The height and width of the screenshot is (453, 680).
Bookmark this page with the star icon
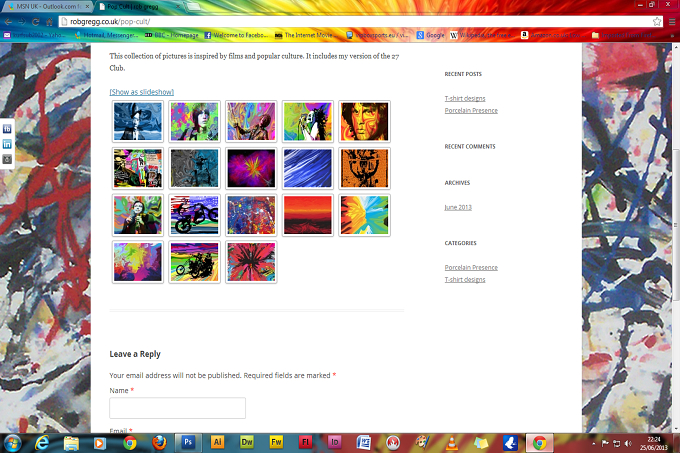coord(657,21)
